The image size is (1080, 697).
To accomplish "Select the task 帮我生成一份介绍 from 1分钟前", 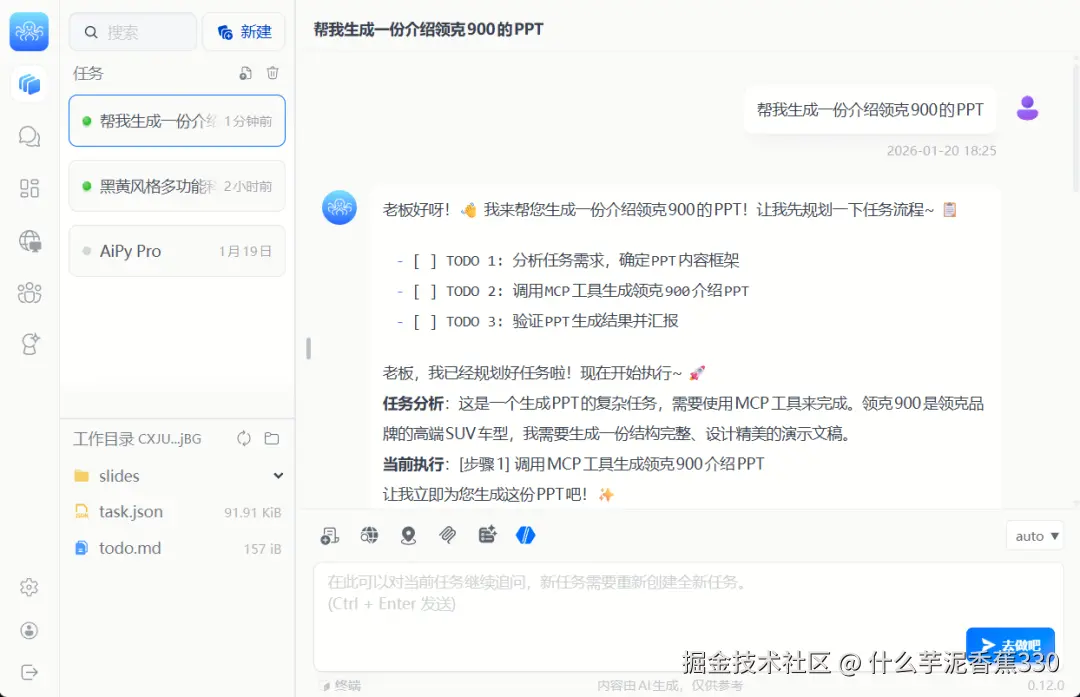I will pyautogui.click(x=177, y=121).
